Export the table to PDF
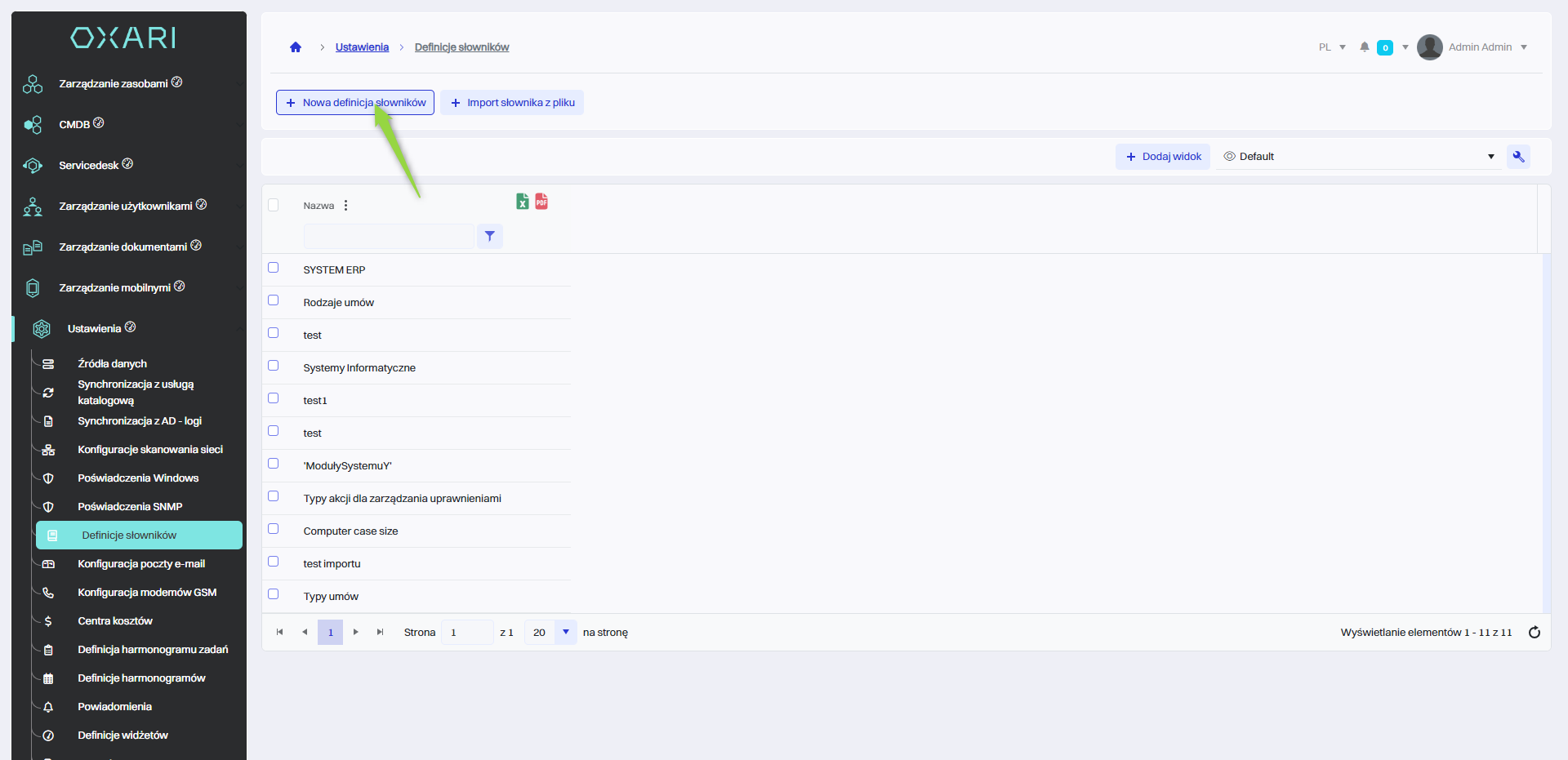Screen dimensions: 1568x760 (x=541, y=201)
